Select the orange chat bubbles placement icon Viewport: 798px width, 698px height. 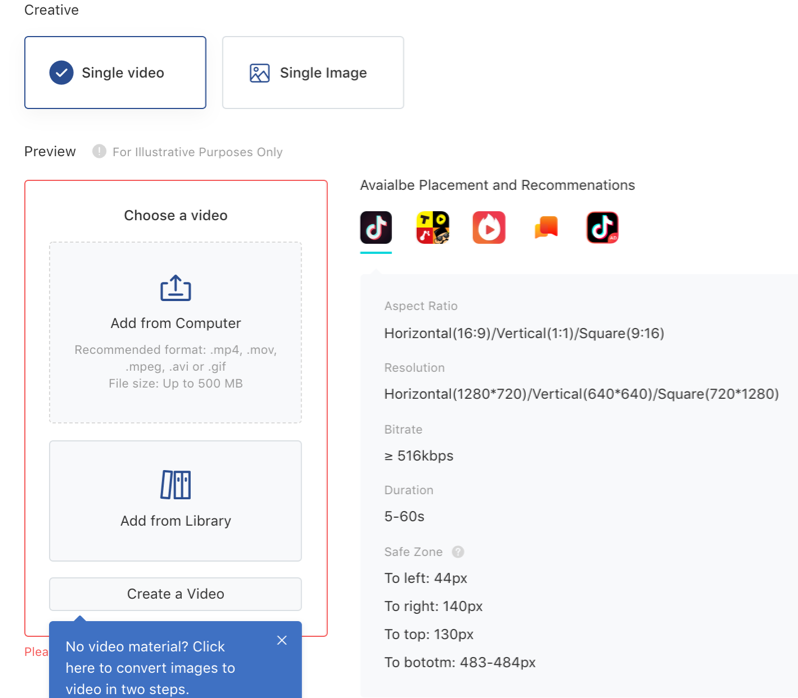(545, 228)
